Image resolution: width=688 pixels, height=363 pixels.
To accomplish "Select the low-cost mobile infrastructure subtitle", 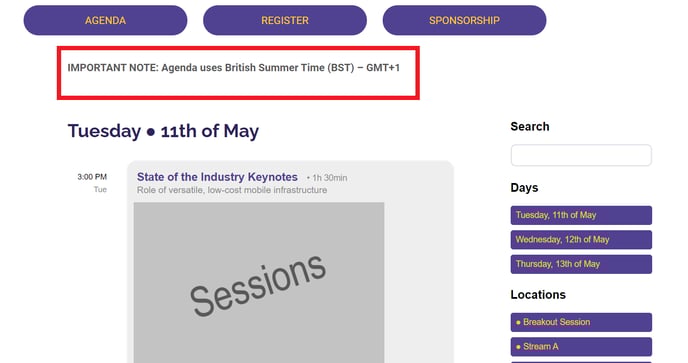I will click(x=232, y=190).
